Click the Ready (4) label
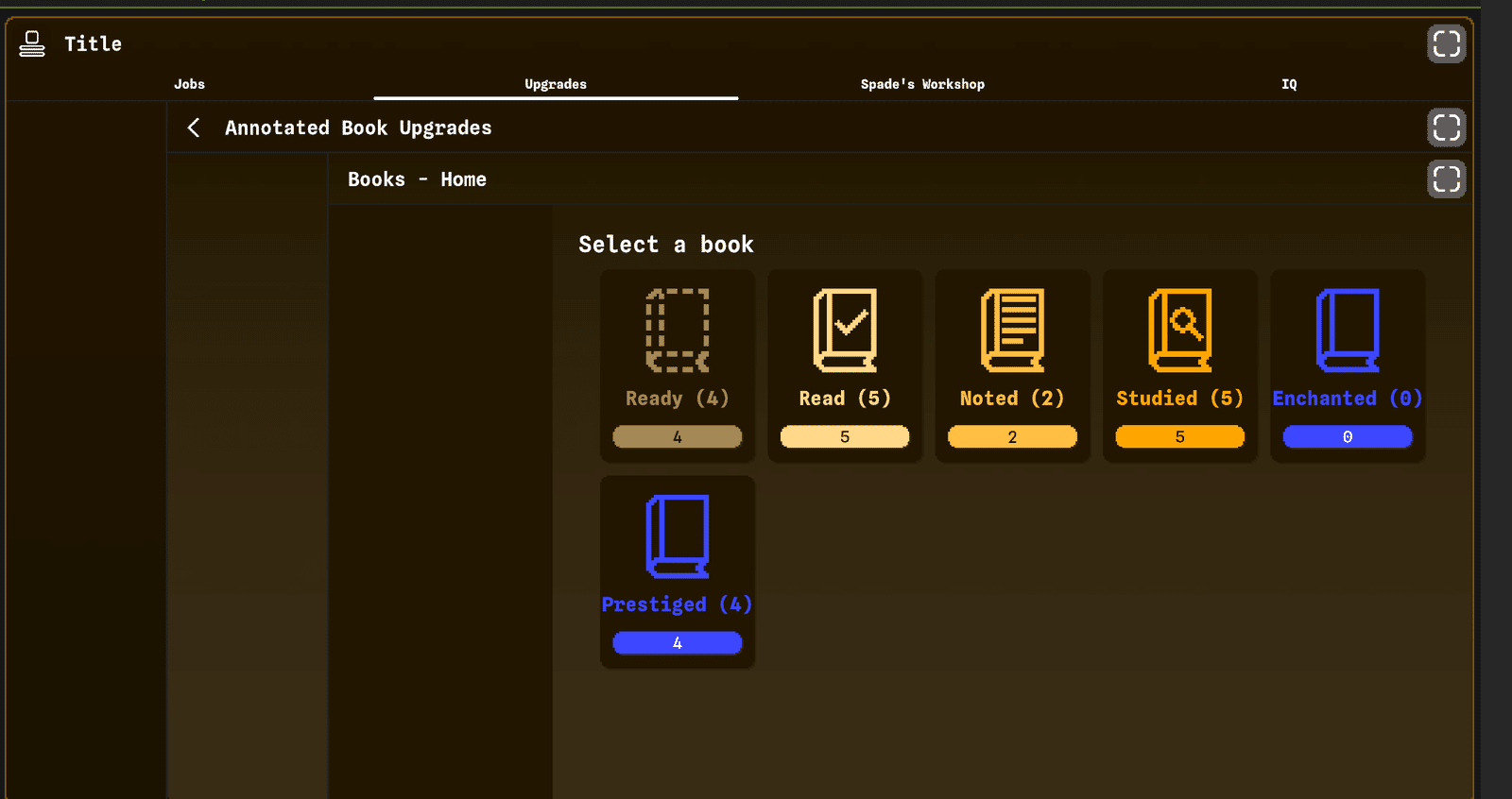Screen dimensions: 1512x799 678,399
